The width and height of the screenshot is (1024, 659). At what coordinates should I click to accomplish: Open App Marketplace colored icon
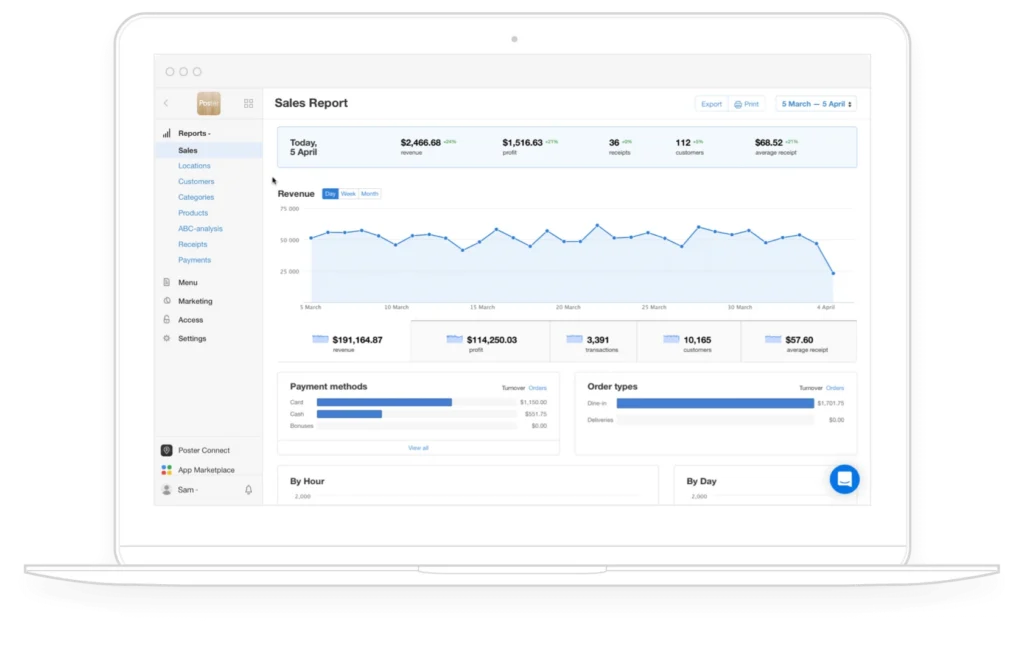pyautogui.click(x=167, y=470)
